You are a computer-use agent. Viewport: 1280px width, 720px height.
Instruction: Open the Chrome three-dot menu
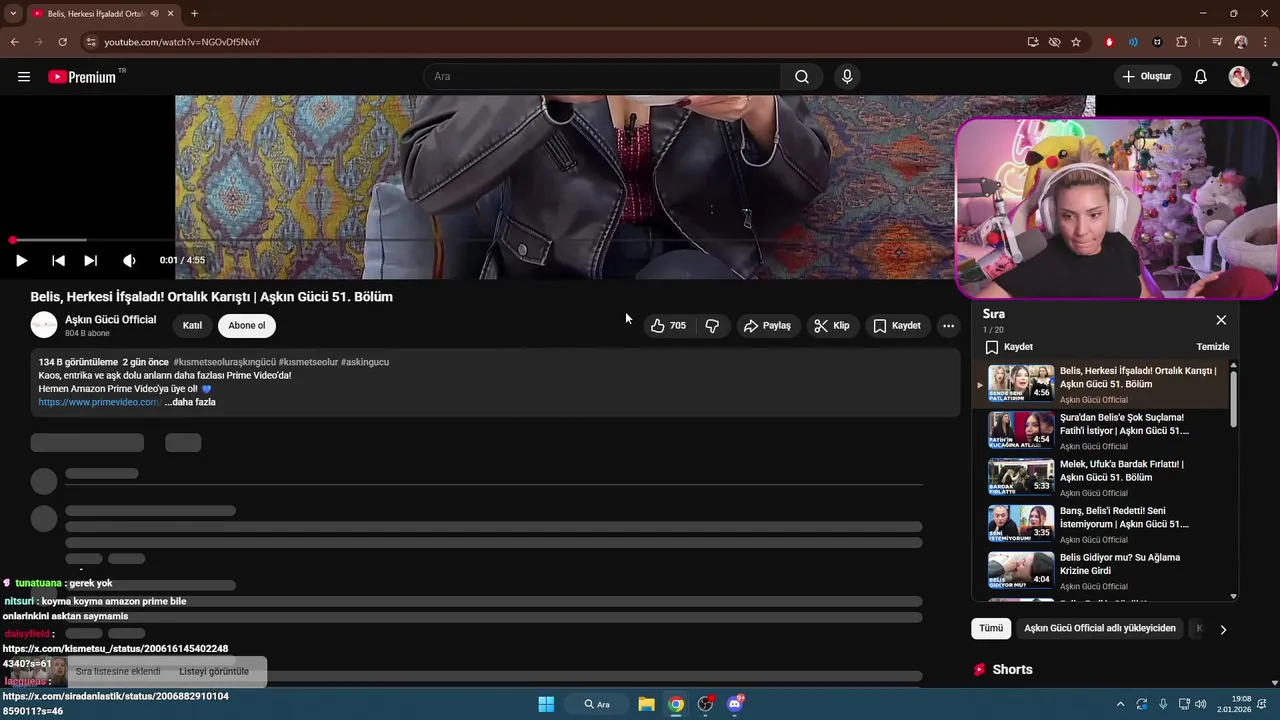(1265, 42)
